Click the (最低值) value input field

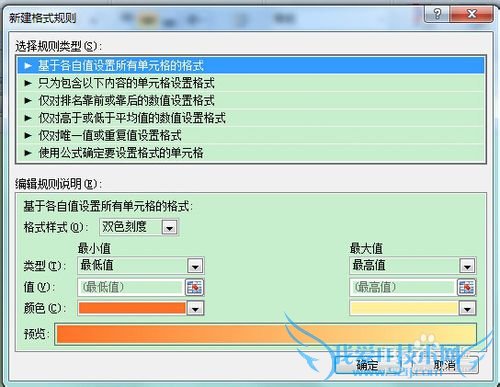click(x=131, y=287)
